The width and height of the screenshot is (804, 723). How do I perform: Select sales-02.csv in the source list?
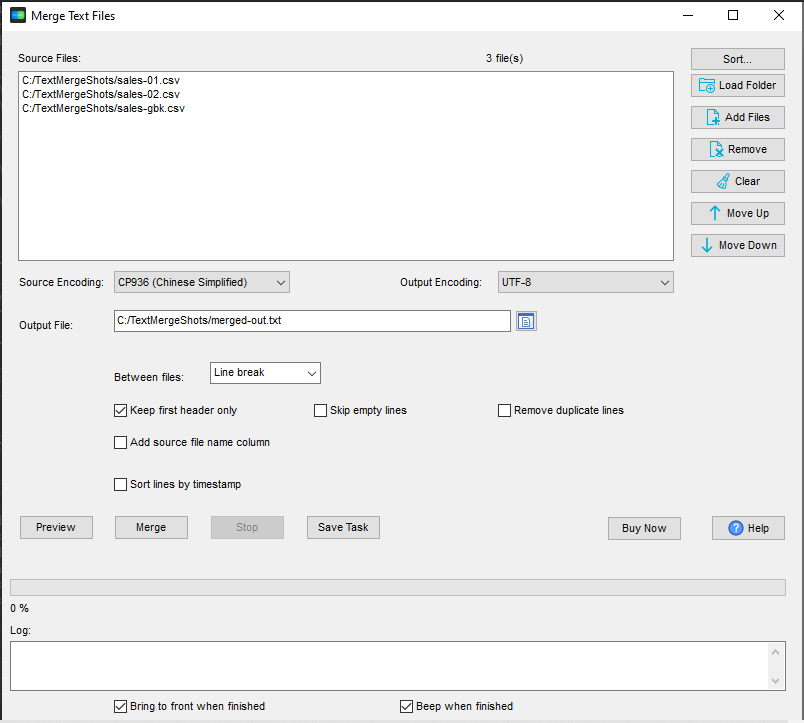(x=101, y=94)
